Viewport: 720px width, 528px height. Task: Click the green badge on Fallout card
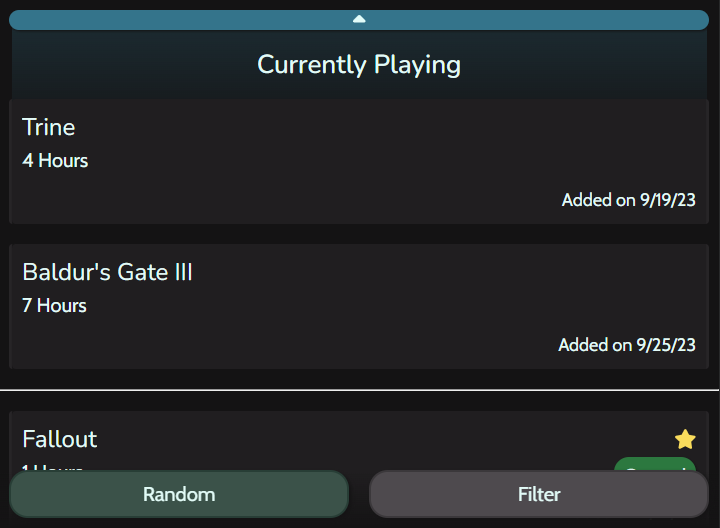(x=655, y=464)
